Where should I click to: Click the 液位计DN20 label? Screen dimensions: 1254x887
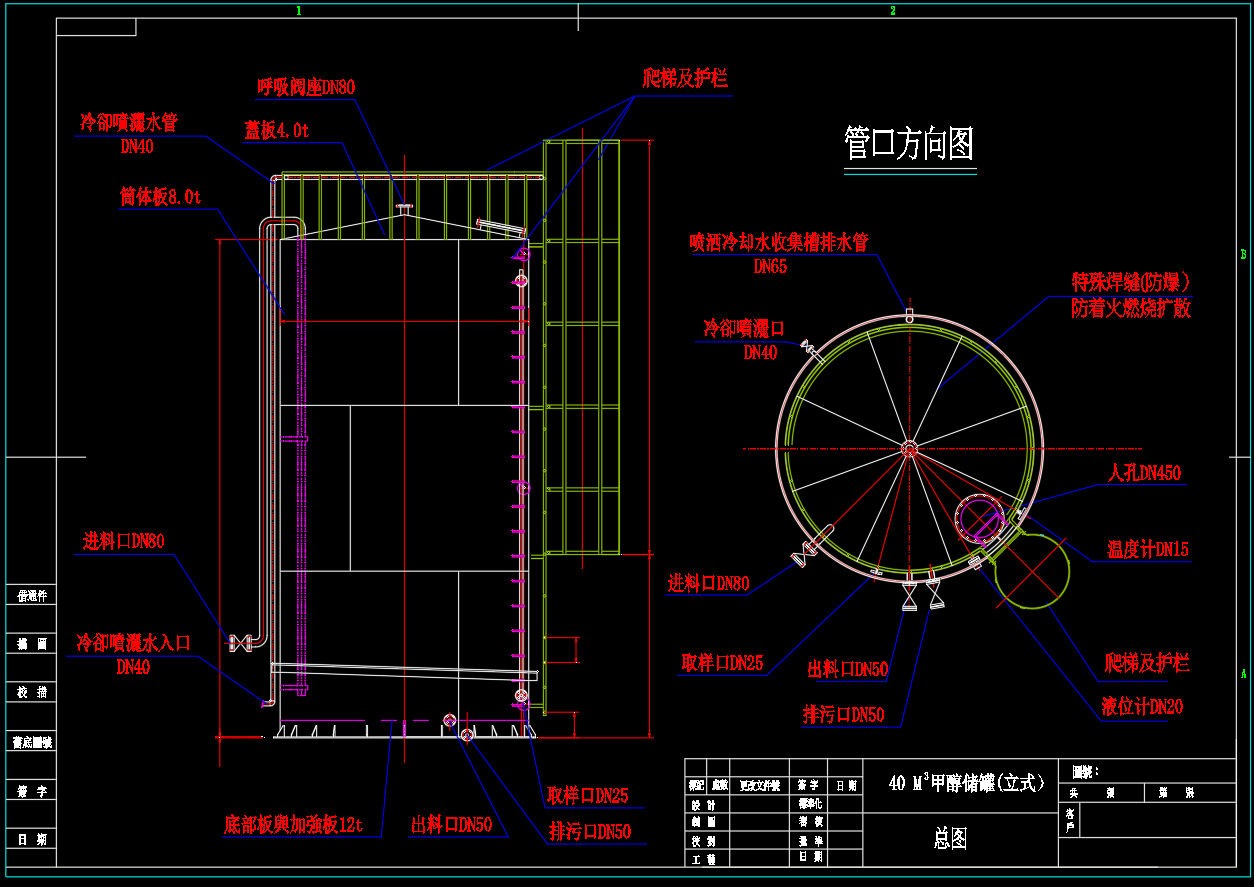tap(1142, 707)
